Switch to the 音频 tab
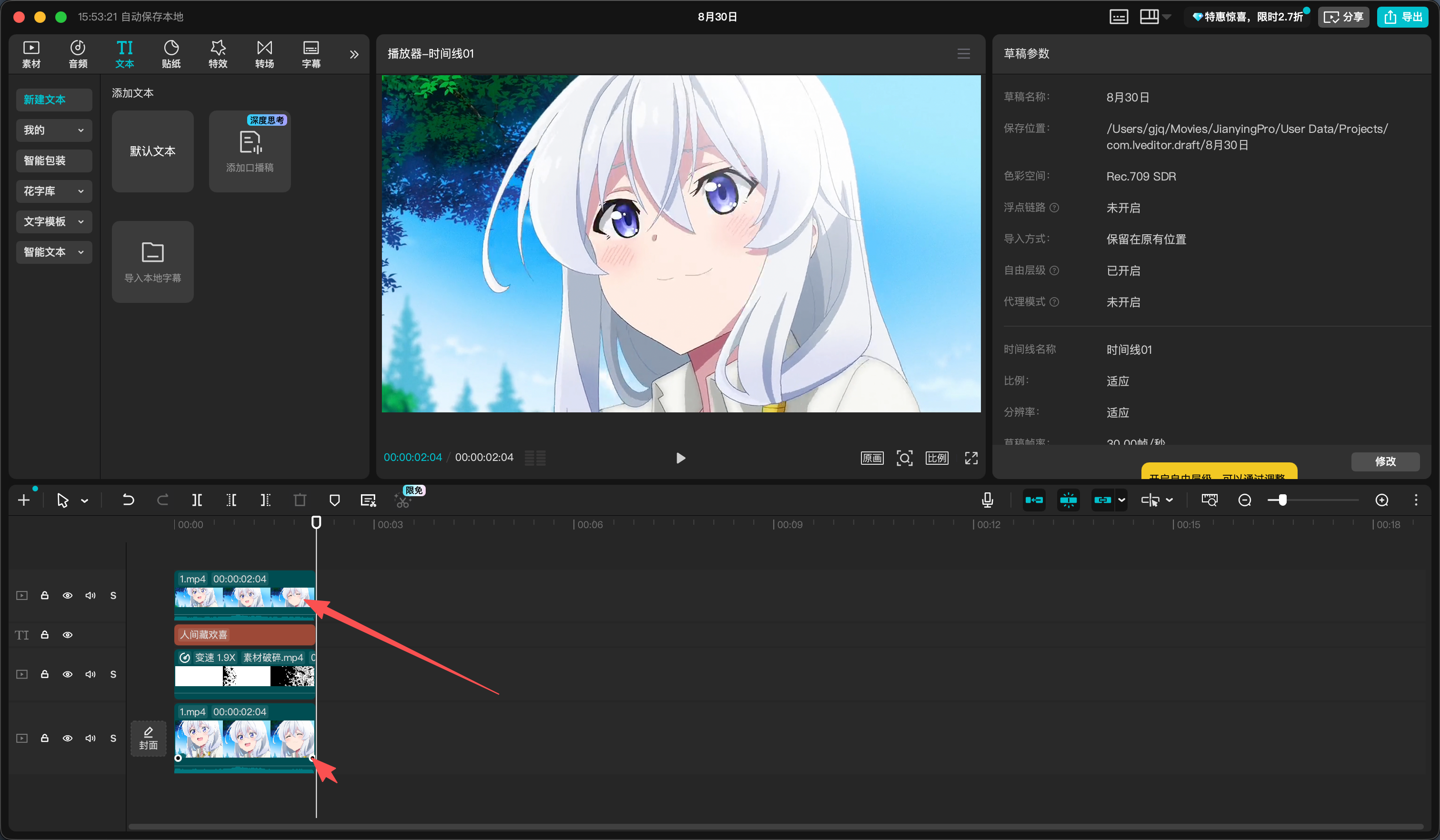 click(78, 54)
